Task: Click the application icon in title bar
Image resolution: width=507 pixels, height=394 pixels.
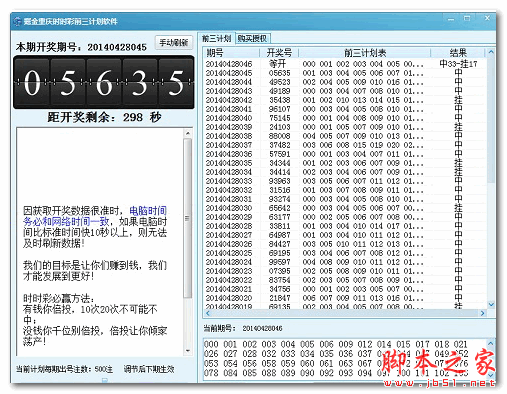Action: pyautogui.click(x=17, y=22)
